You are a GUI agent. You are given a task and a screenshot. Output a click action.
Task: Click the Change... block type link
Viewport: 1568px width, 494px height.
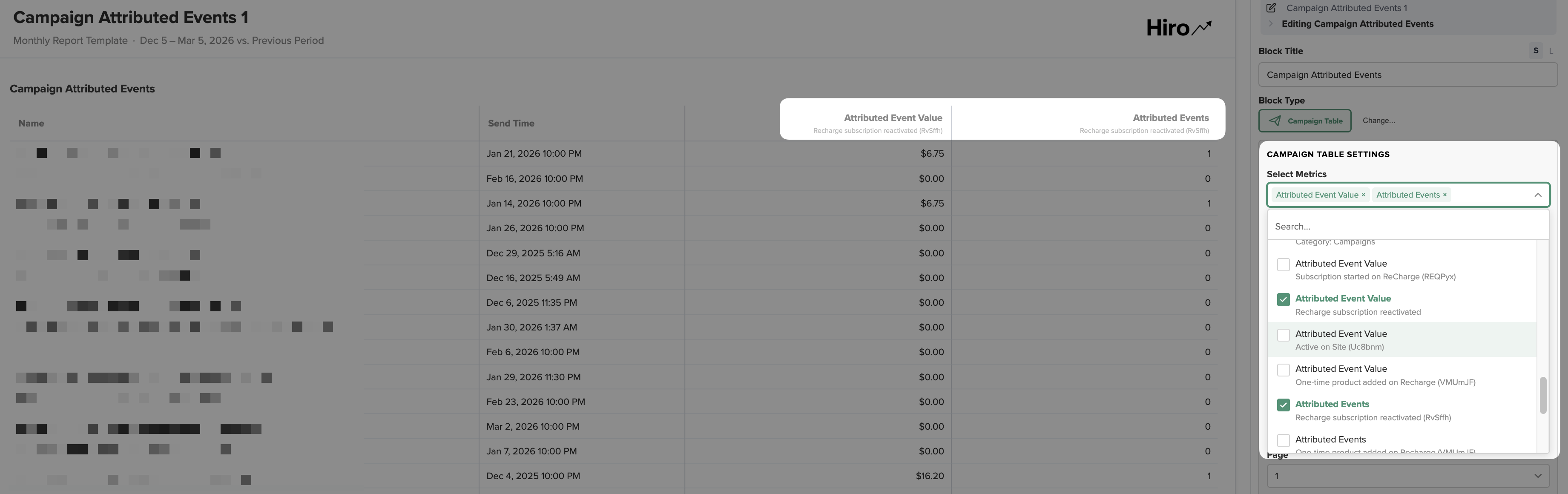(1378, 121)
